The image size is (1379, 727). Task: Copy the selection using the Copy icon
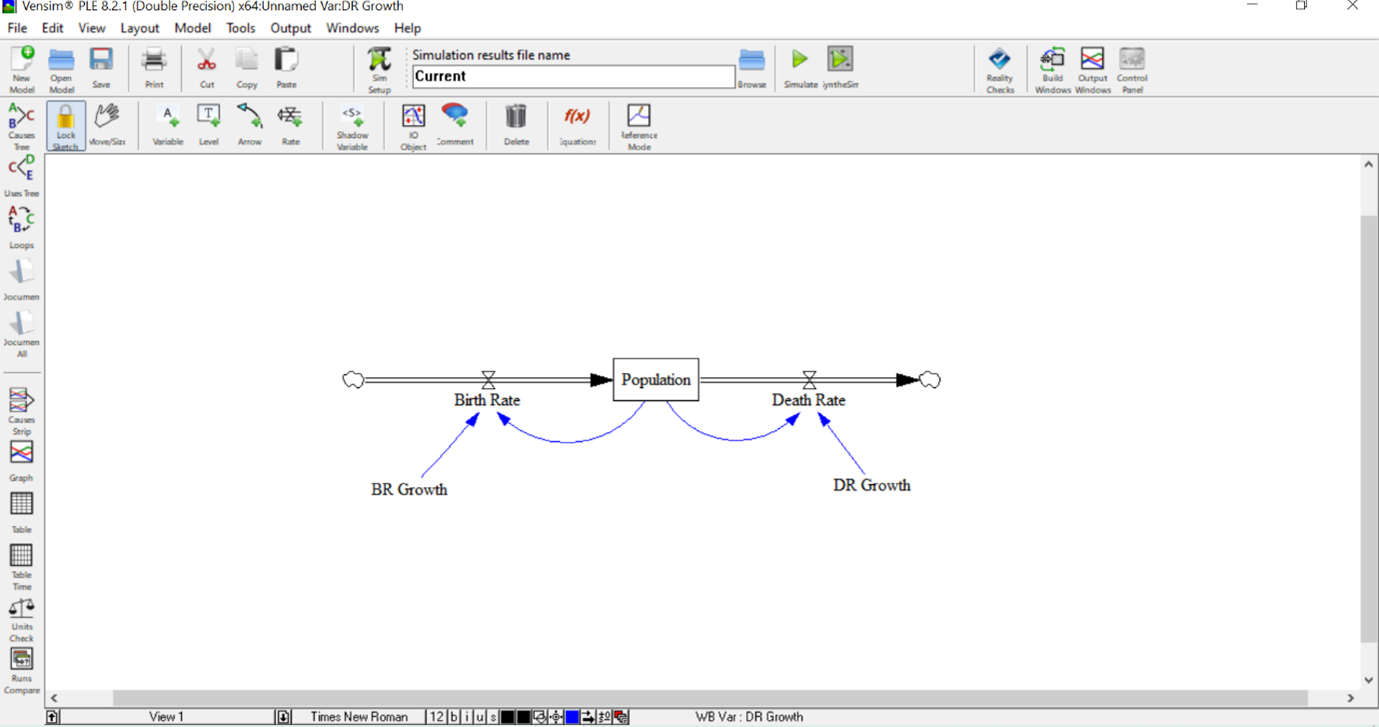[247, 68]
